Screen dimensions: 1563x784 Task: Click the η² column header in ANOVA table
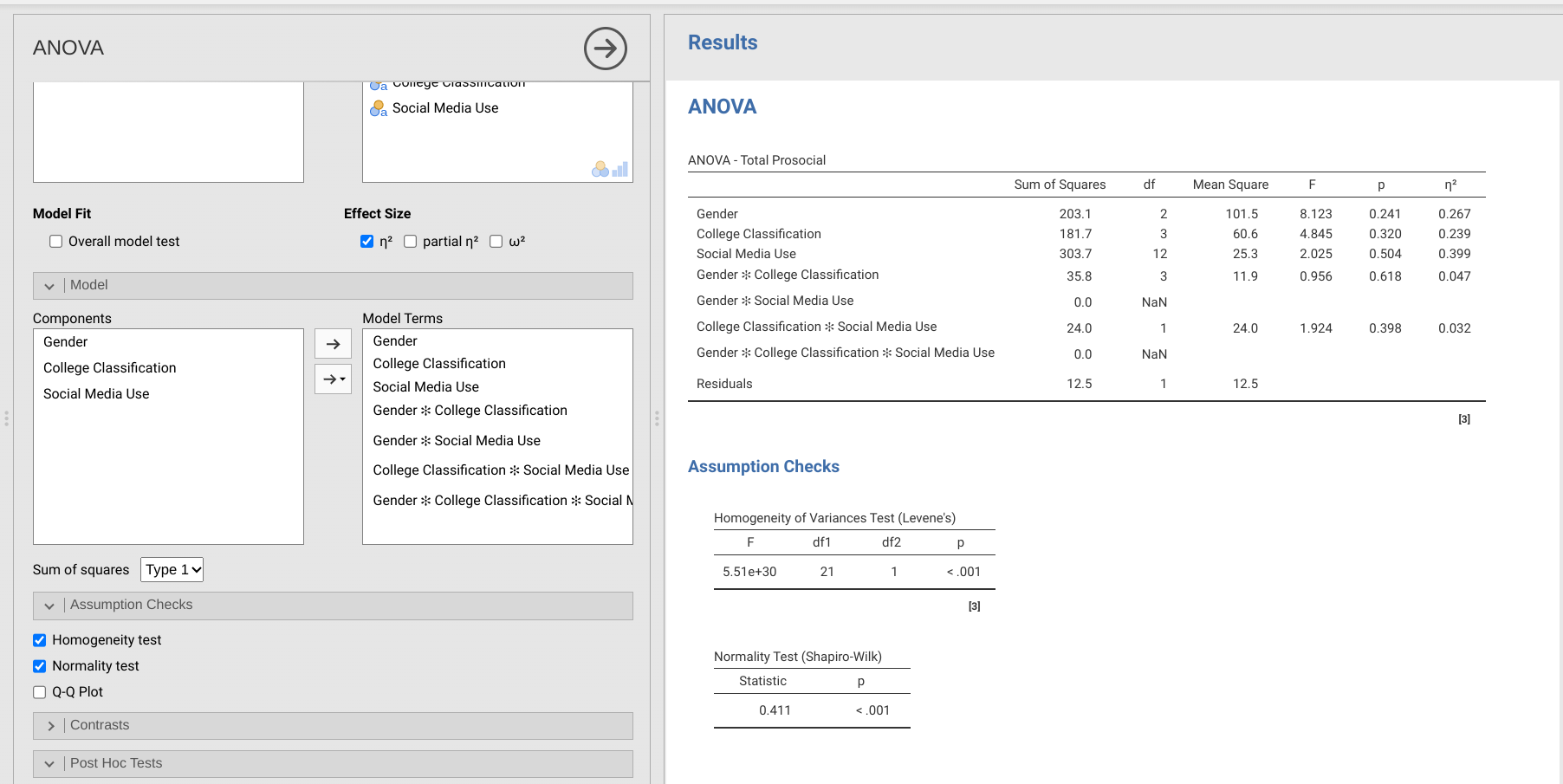pos(1450,185)
